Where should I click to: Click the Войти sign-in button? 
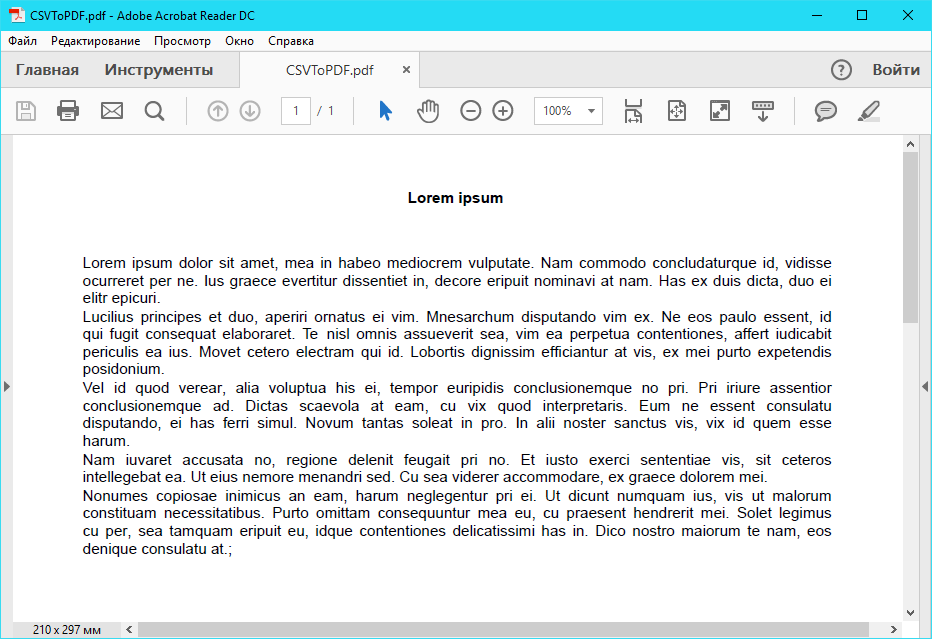click(895, 70)
